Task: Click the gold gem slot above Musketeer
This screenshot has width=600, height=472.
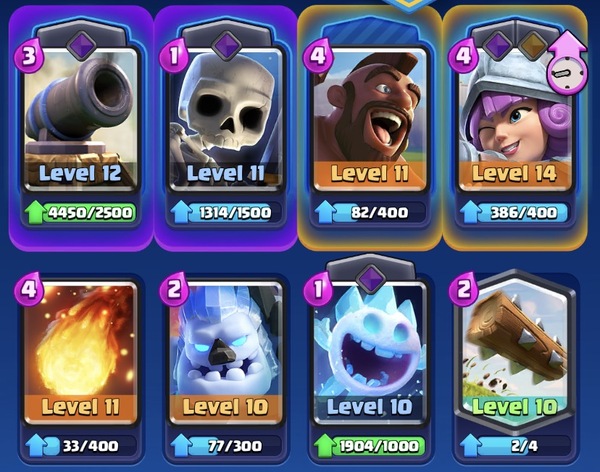Action: [x=533, y=46]
